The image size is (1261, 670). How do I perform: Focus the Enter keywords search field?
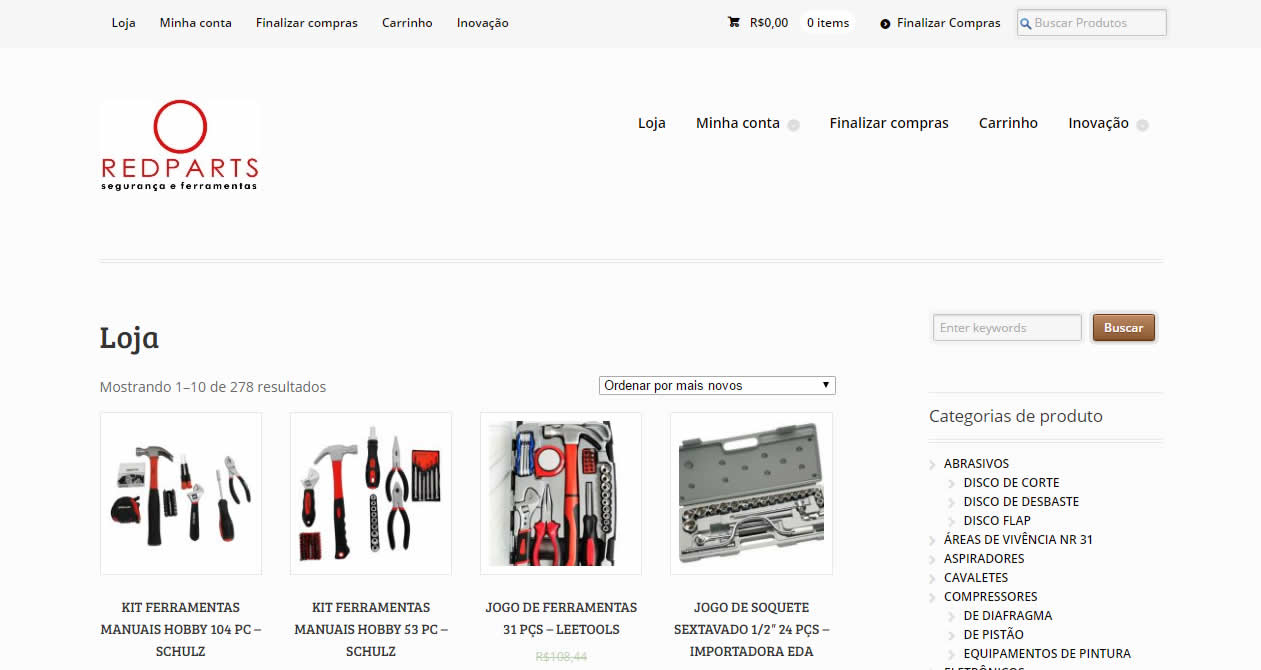(1007, 328)
